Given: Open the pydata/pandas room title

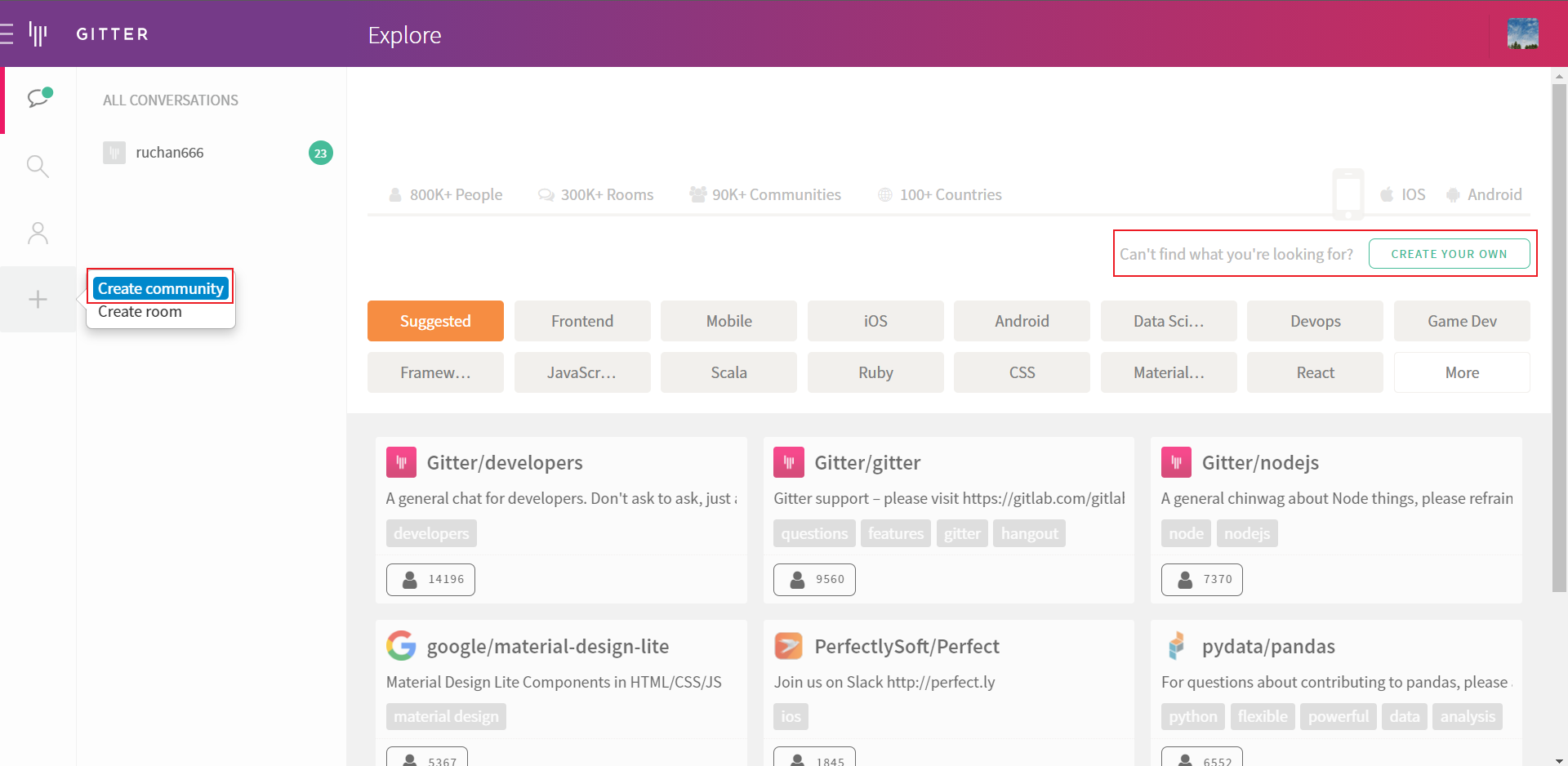Looking at the screenshot, I should pos(1268,646).
